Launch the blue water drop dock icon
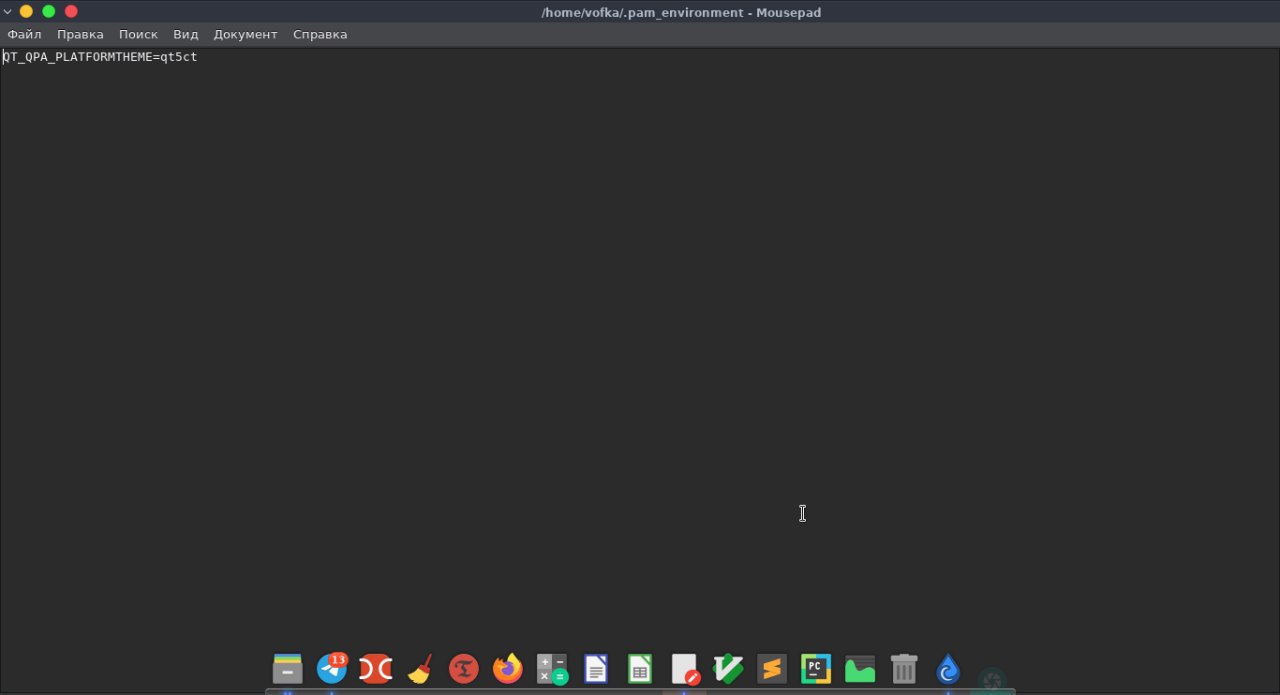The width and height of the screenshot is (1280, 695). pyautogui.click(x=948, y=668)
